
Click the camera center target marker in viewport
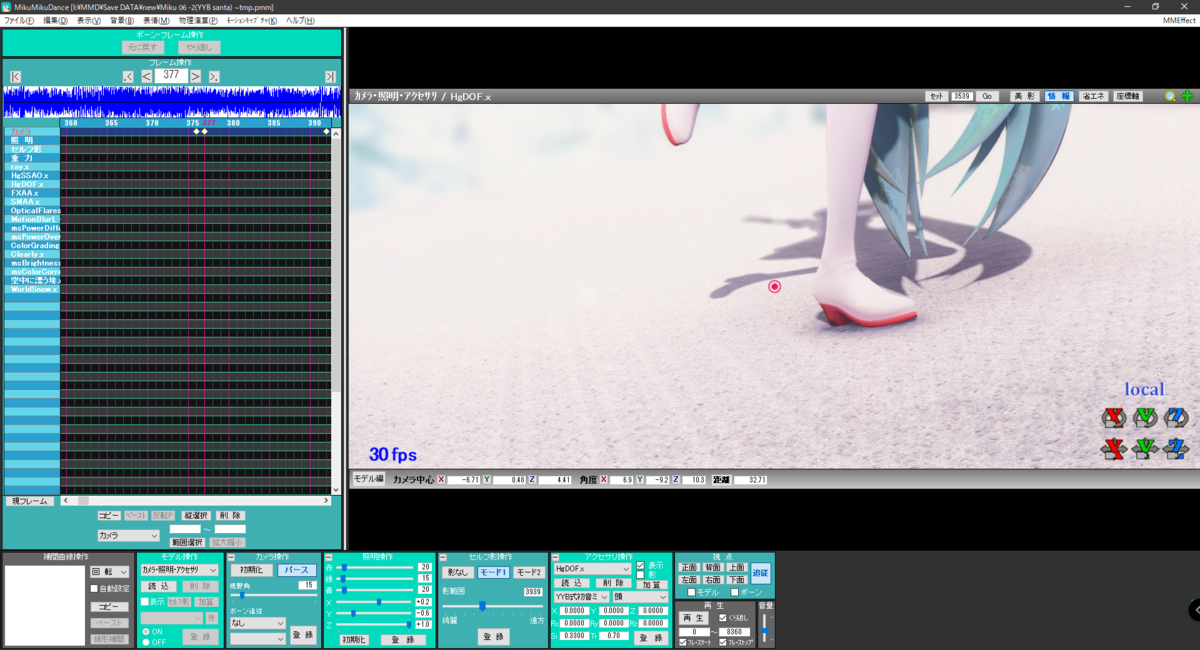774,287
